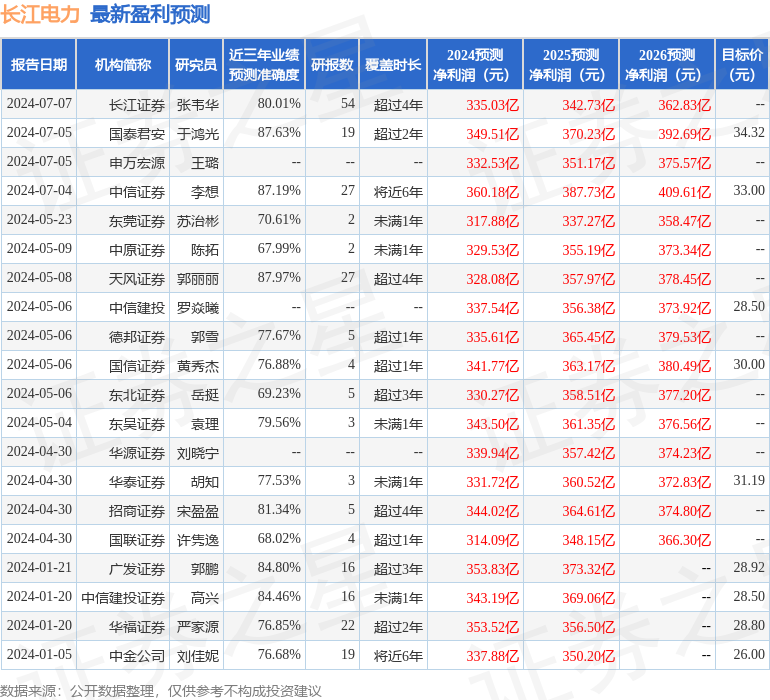Click the 中信建投证券 institution cell
770x700 pixels.
coord(123,597)
